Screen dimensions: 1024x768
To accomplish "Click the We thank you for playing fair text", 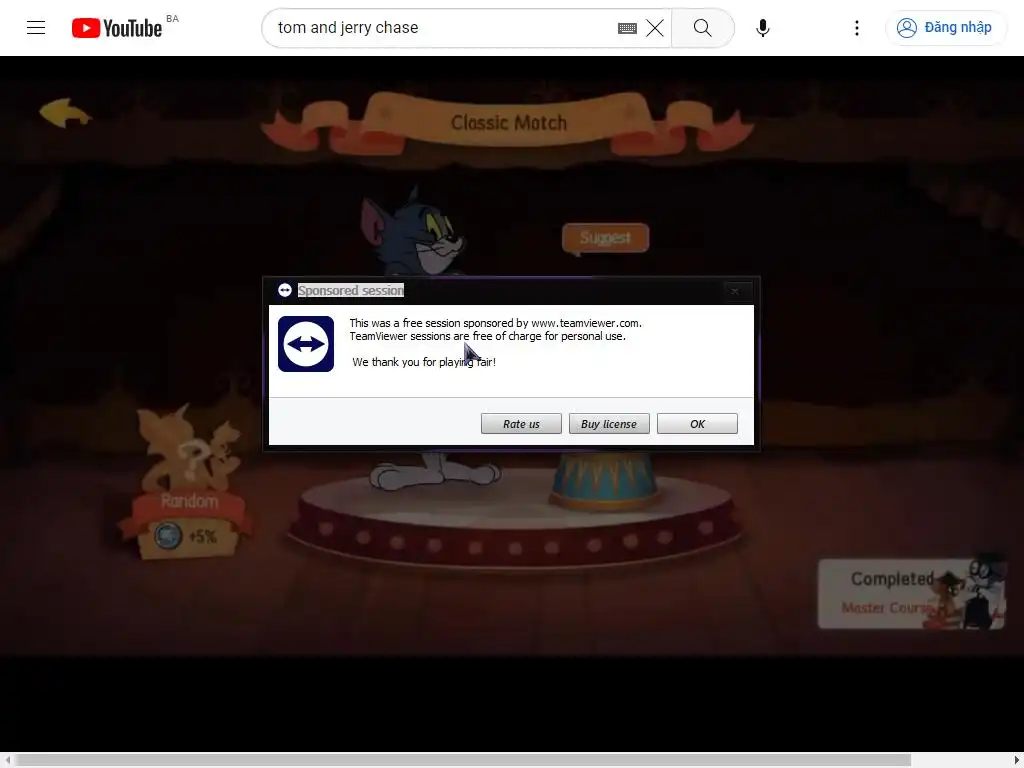I will (424, 362).
